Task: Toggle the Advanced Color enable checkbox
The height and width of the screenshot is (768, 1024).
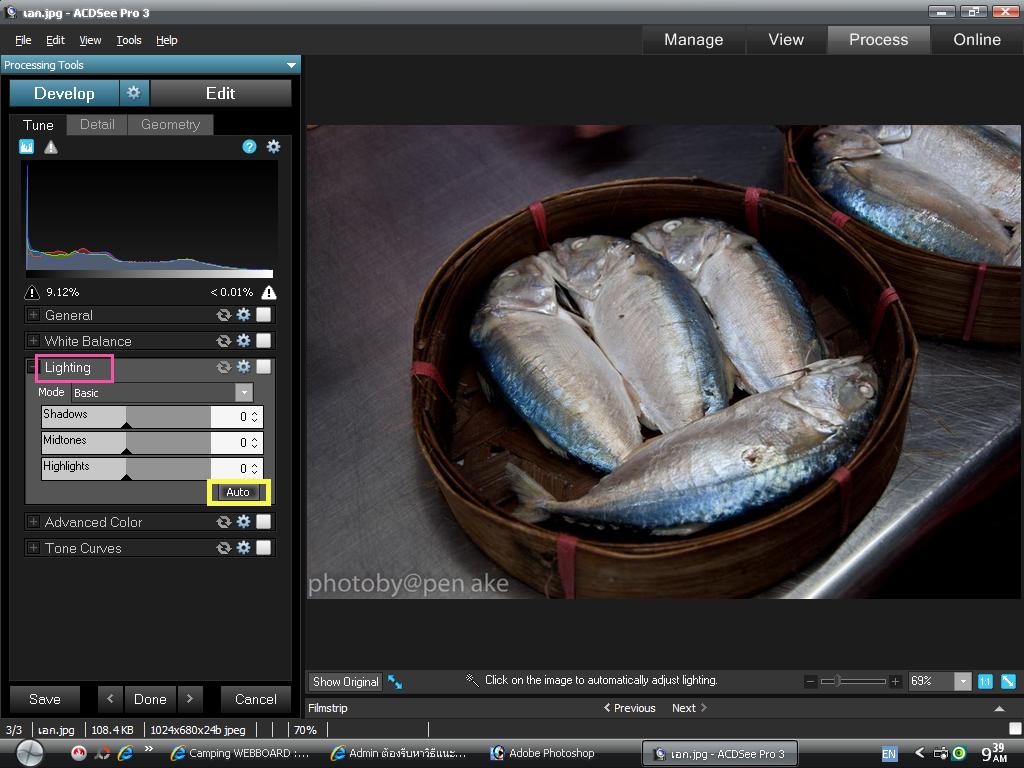Action: [263, 522]
